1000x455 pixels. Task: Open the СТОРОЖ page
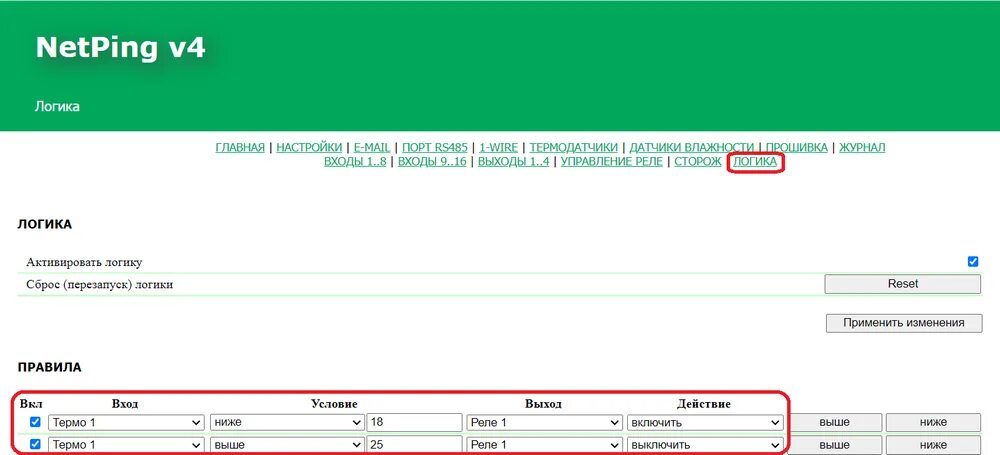click(x=698, y=162)
